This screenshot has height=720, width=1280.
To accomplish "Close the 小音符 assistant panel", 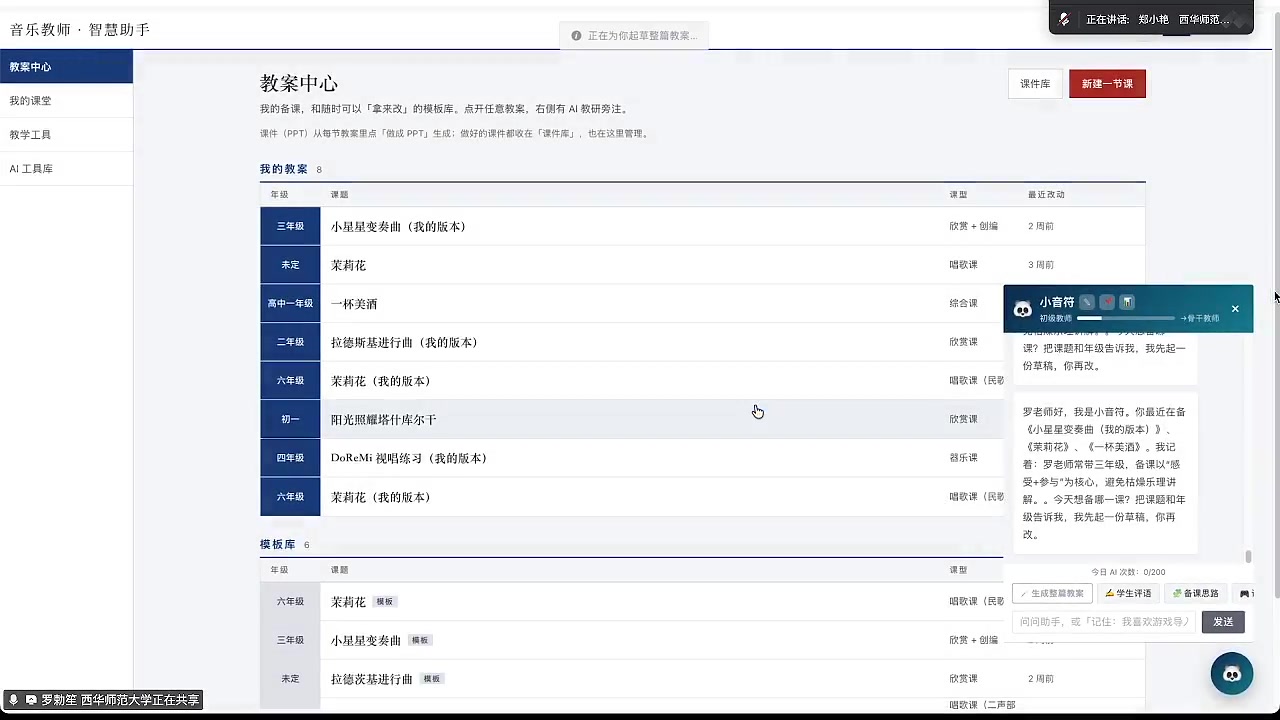I will [x=1235, y=309].
